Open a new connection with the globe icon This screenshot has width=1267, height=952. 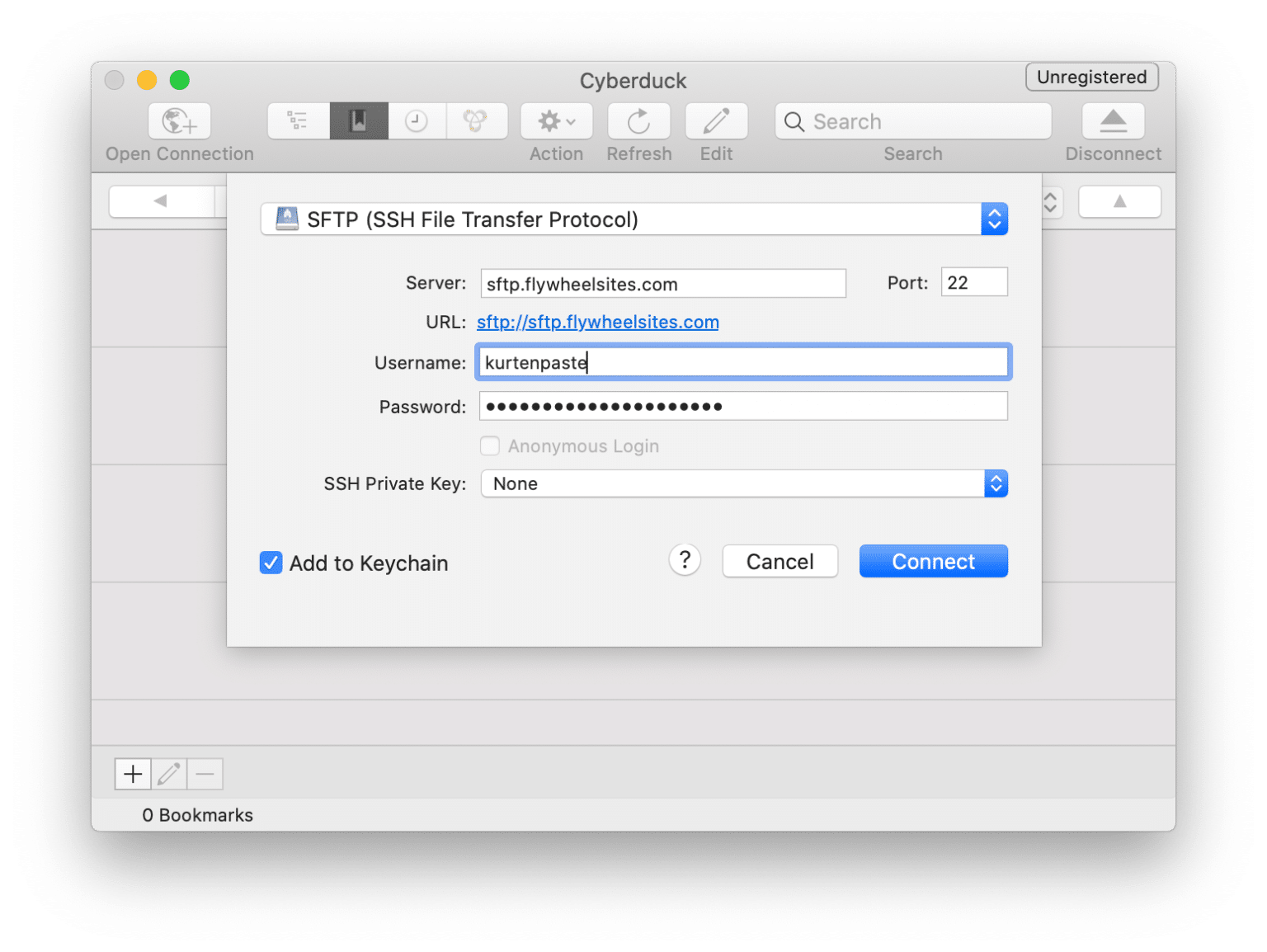tap(179, 120)
